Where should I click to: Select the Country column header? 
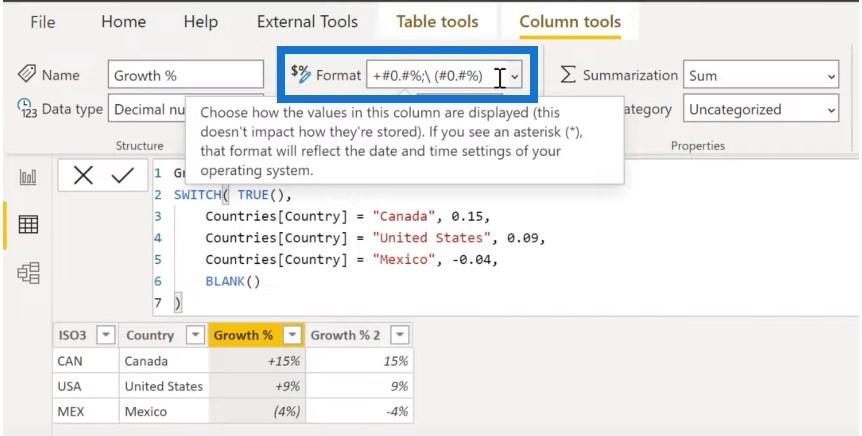(x=150, y=335)
